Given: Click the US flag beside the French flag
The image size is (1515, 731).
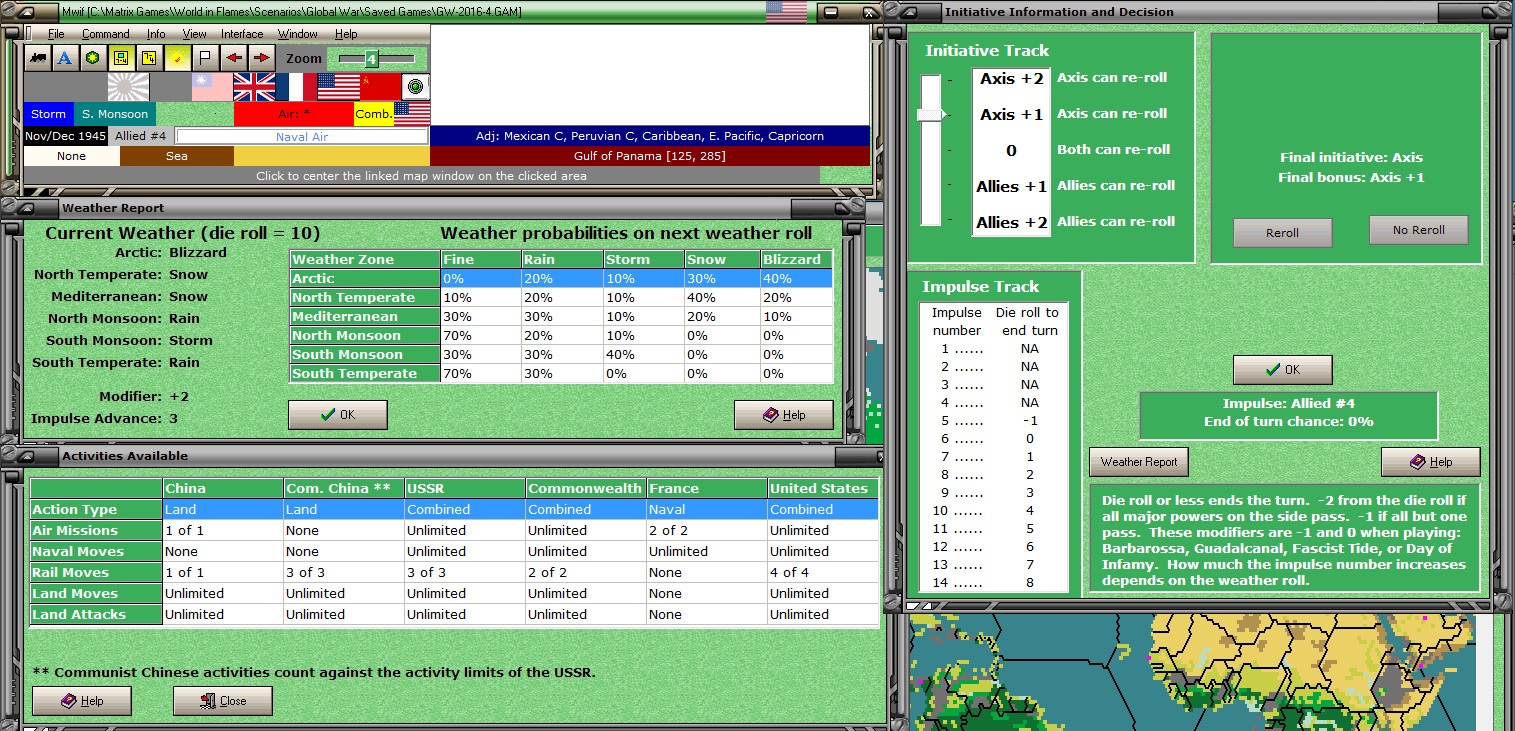Looking at the screenshot, I should (339, 87).
